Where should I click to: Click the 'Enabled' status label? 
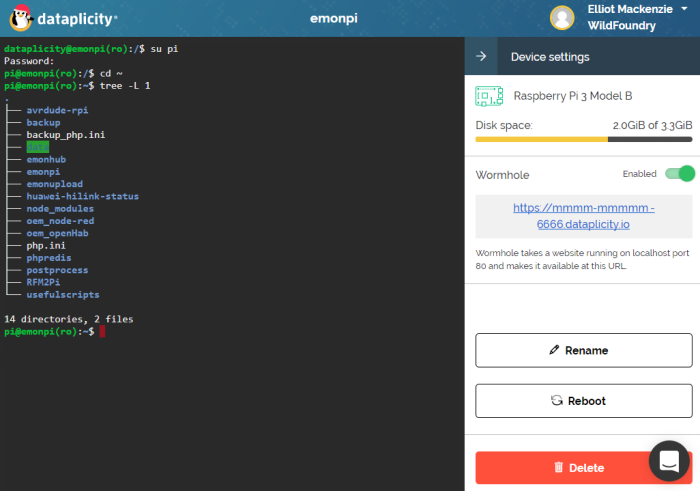[639, 174]
